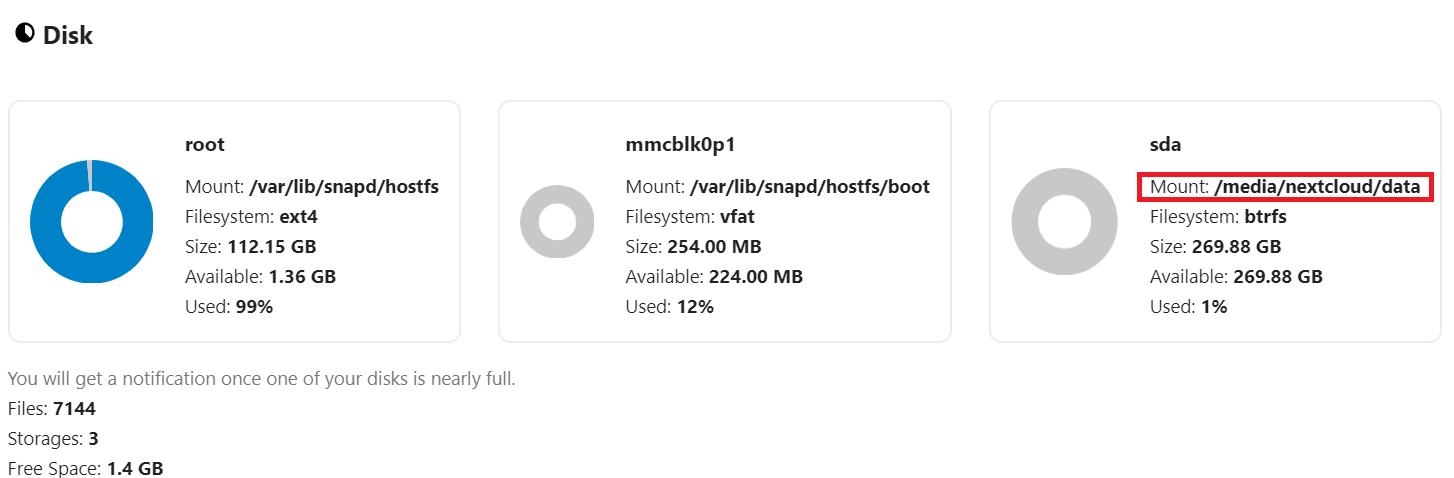Click the mmcblk0p1 gray donut chart
The height and width of the screenshot is (478, 1454).
[557, 221]
